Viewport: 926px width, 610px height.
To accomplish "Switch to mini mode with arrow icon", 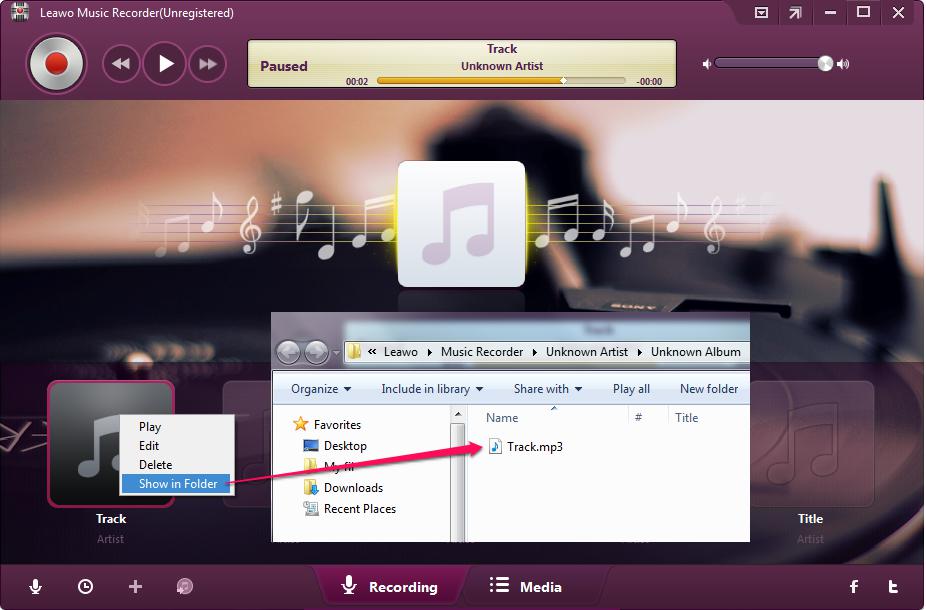I will [795, 12].
